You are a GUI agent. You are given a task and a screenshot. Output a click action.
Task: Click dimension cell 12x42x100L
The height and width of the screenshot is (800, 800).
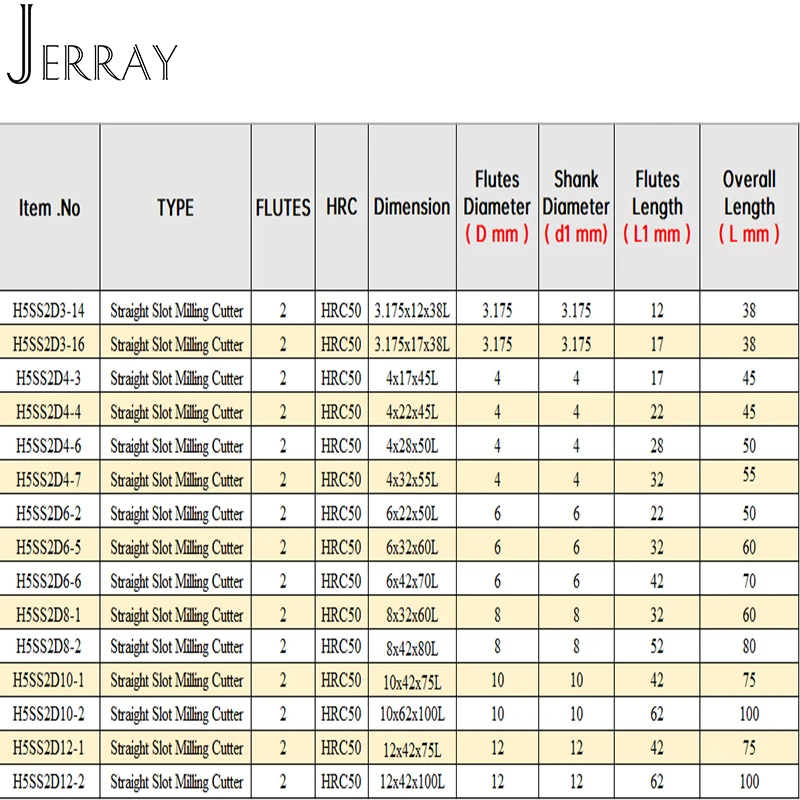(412, 782)
